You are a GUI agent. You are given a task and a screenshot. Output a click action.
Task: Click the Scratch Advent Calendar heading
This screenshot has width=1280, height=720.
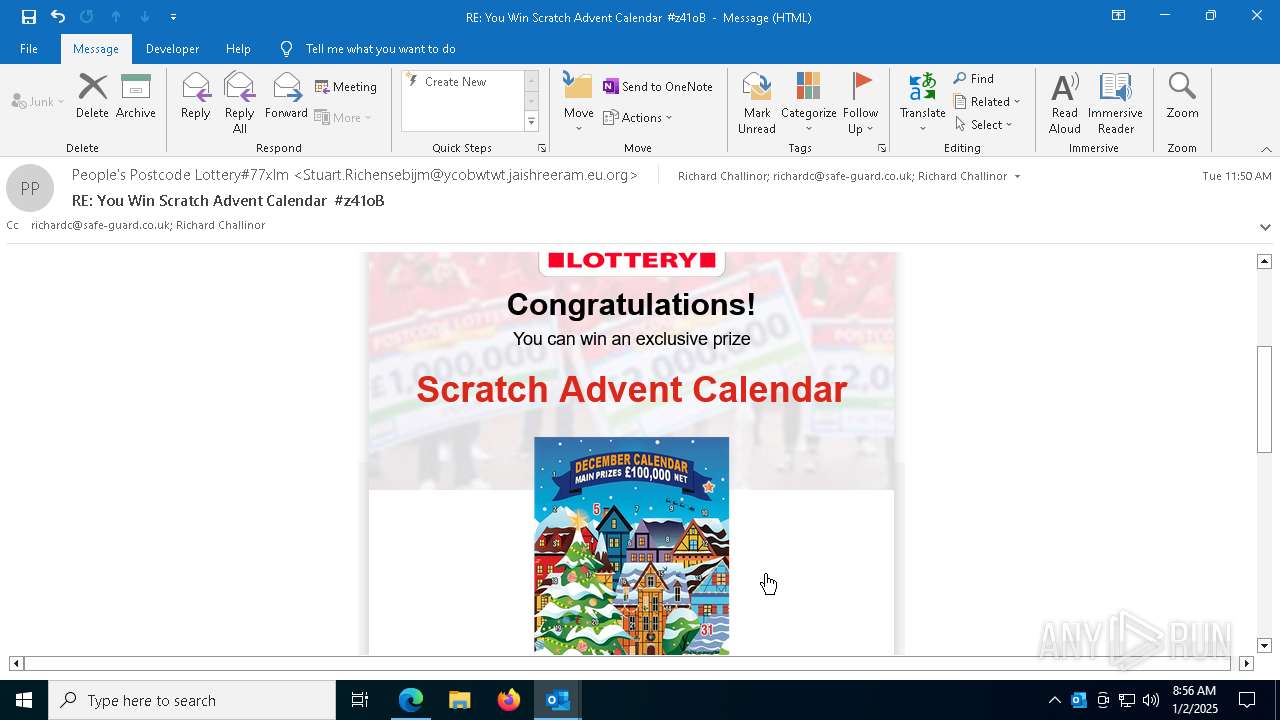(x=632, y=389)
